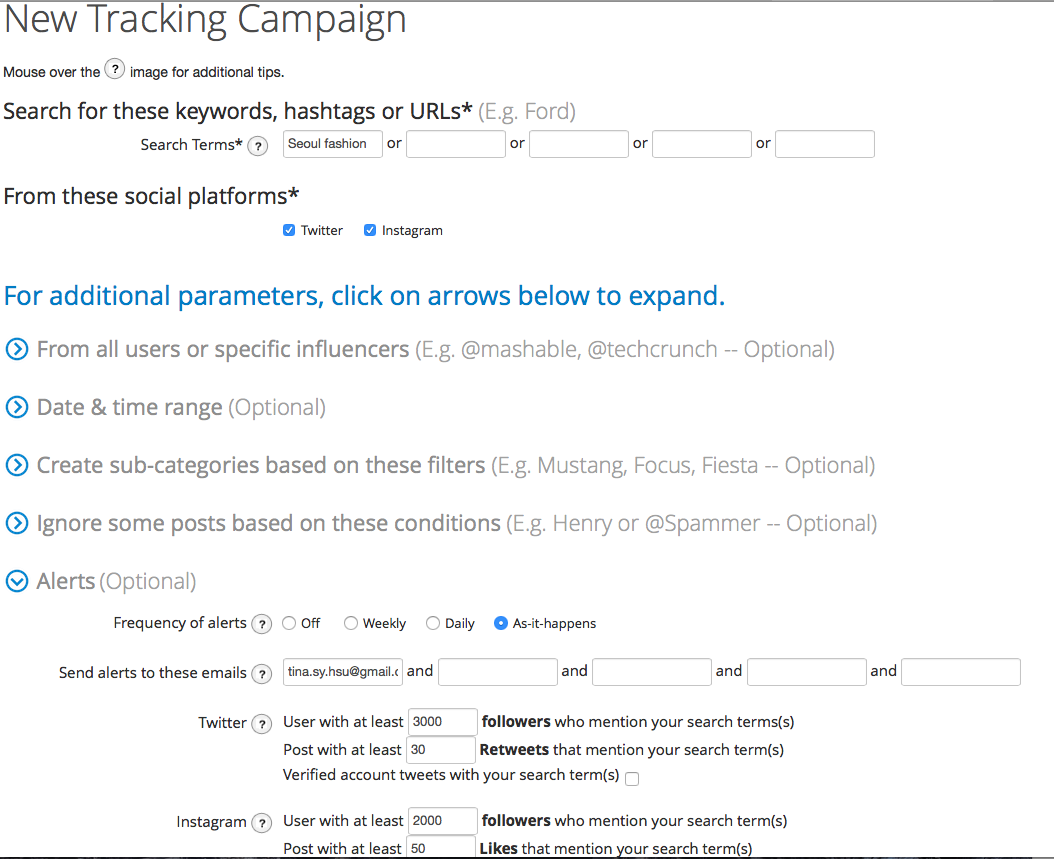Click the help icon in the mouse-over tip line
Viewport: 1054px width, 859px height.
tap(115, 69)
